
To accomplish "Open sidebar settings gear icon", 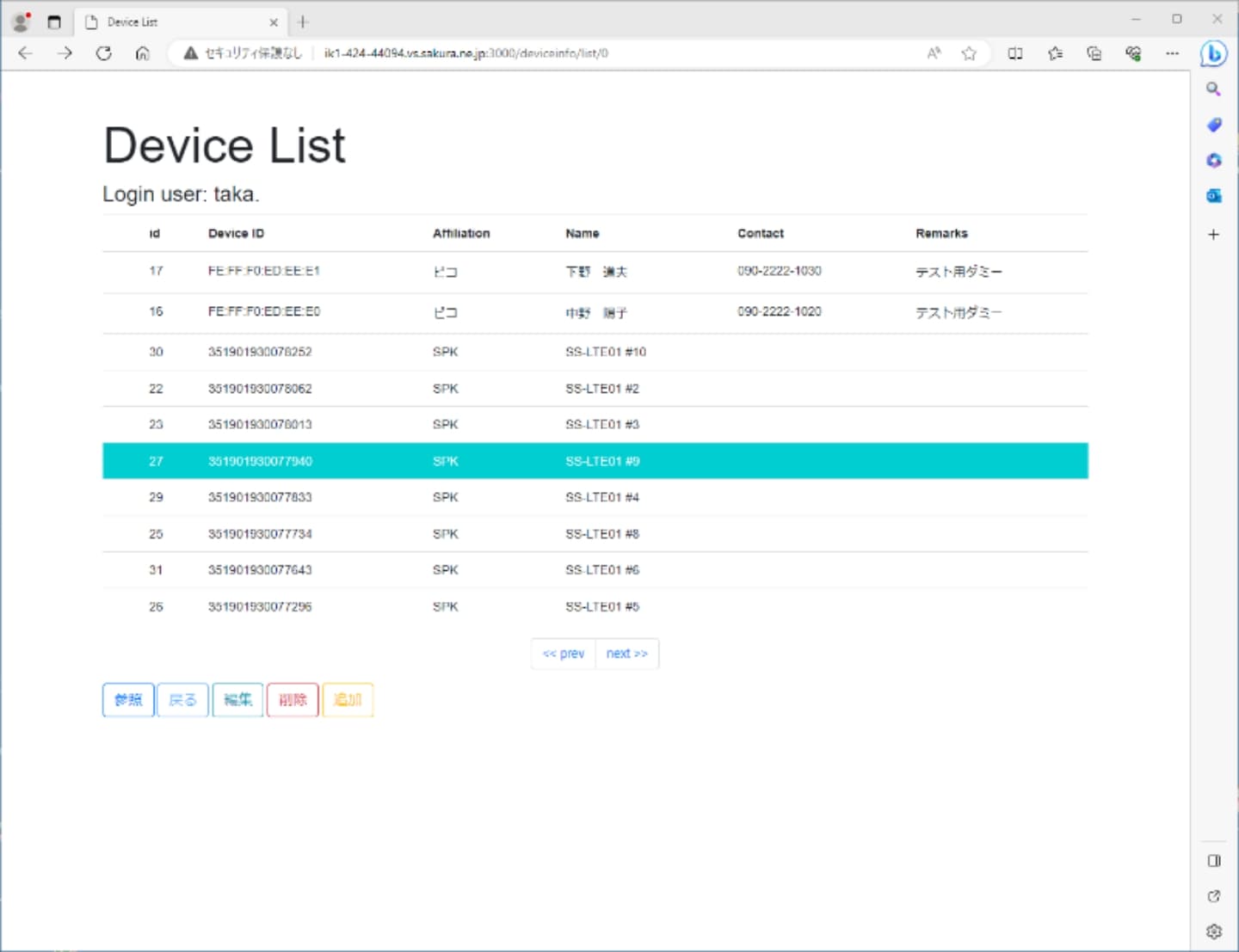I will (1213, 931).
